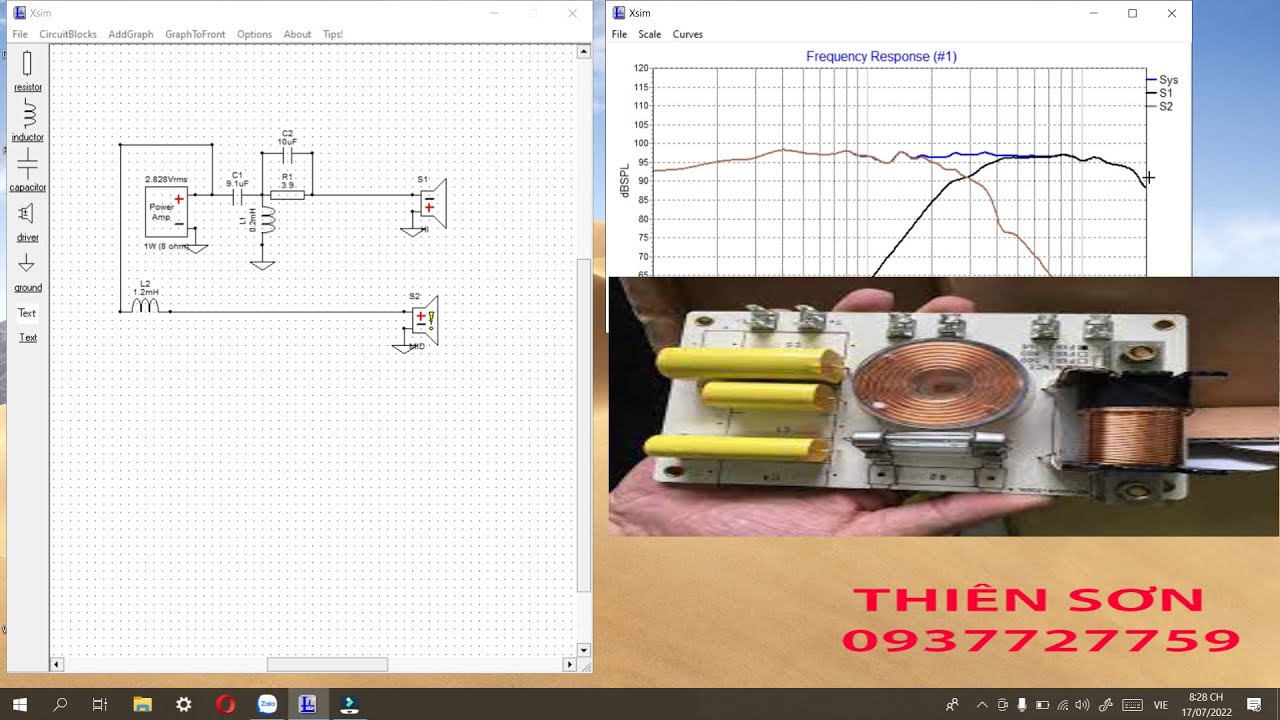1280x720 pixels.
Task: Switch the VIE input language indicator
Action: click(x=1161, y=705)
